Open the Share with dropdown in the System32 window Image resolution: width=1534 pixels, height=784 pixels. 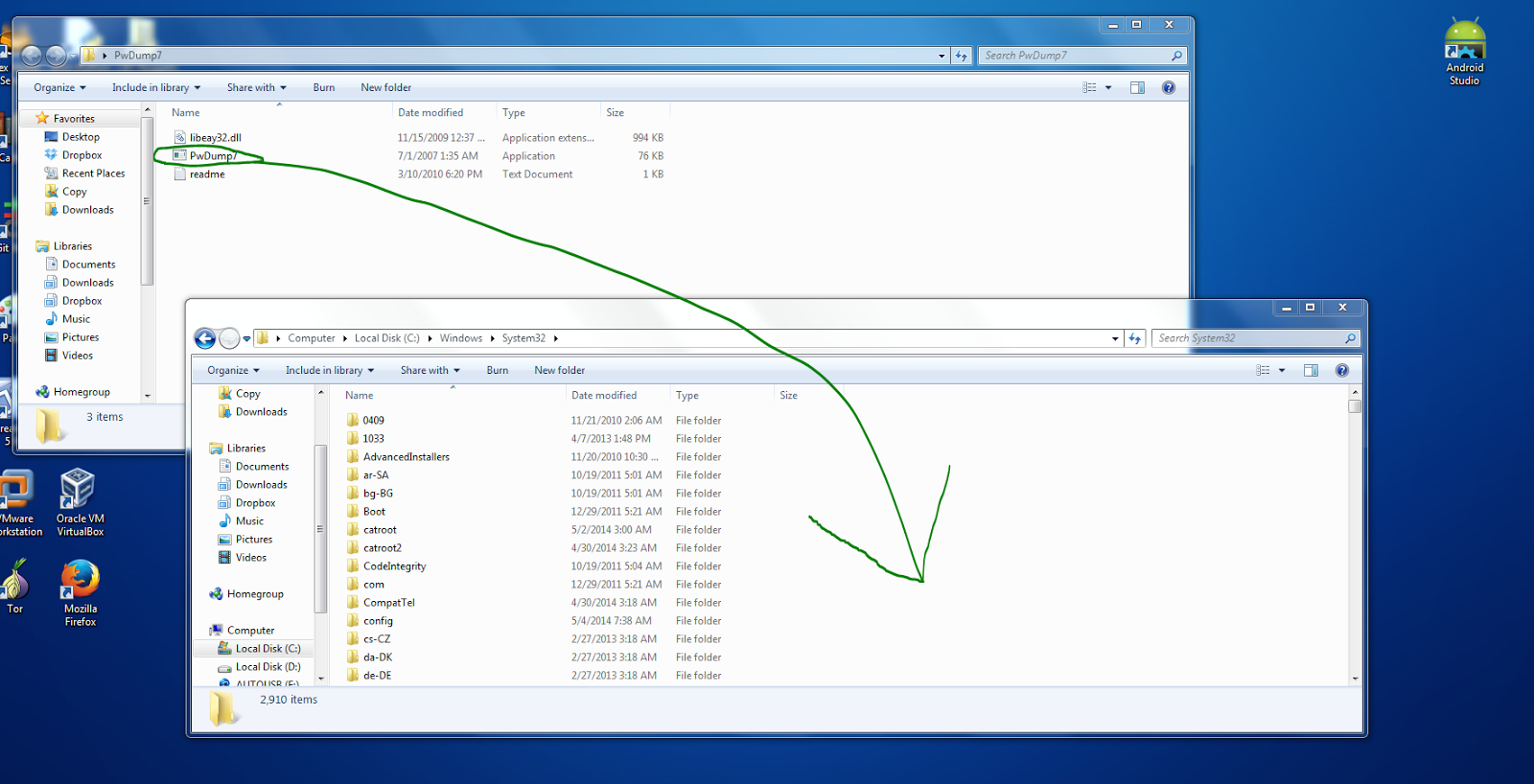point(430,370)
